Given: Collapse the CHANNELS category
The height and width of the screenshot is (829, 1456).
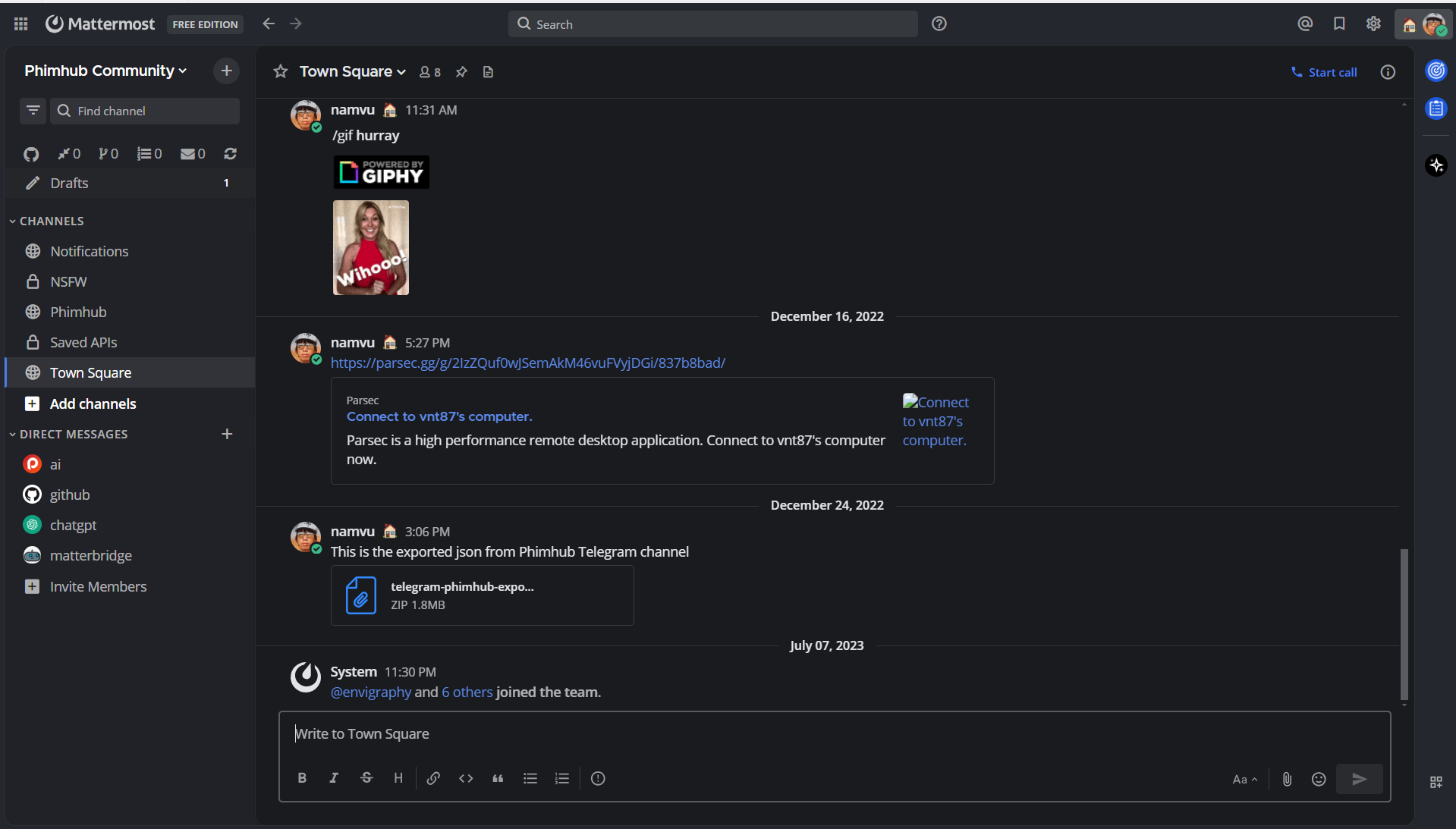Looking at the screenshot, I should (46, 221).
